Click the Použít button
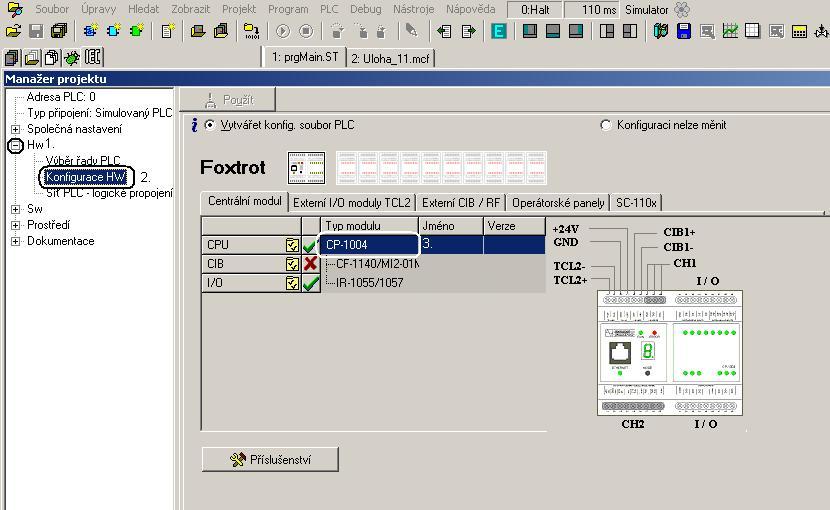 228,100
